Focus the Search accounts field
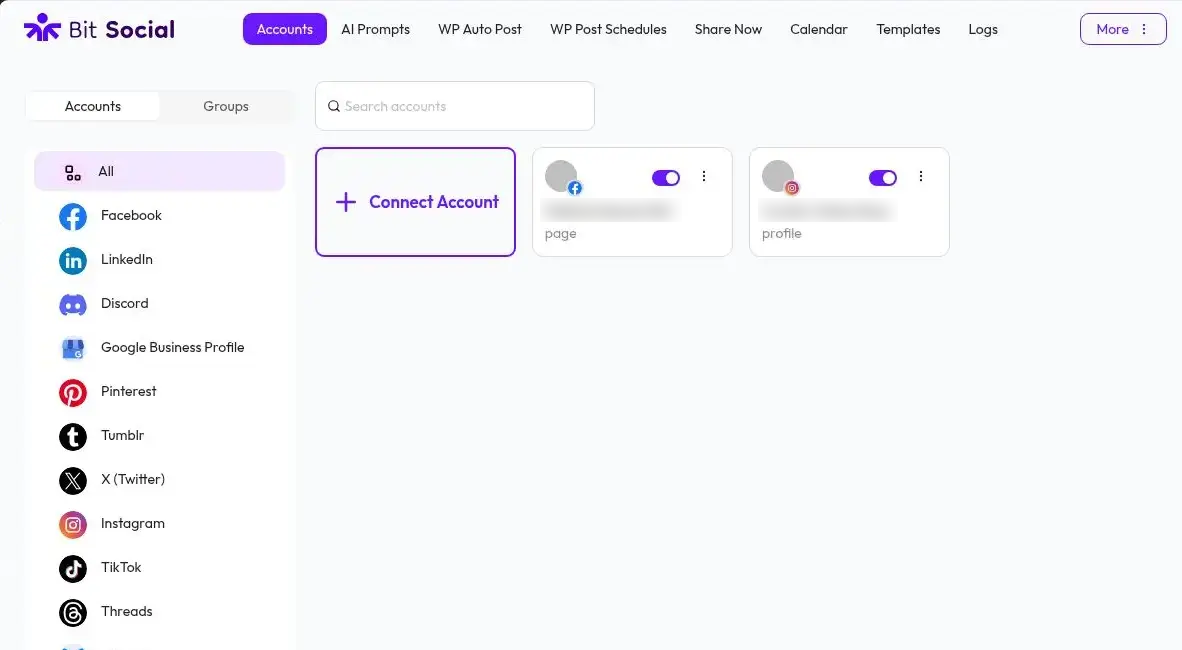Screen dimensions: 1182x650 click(455, 106)
